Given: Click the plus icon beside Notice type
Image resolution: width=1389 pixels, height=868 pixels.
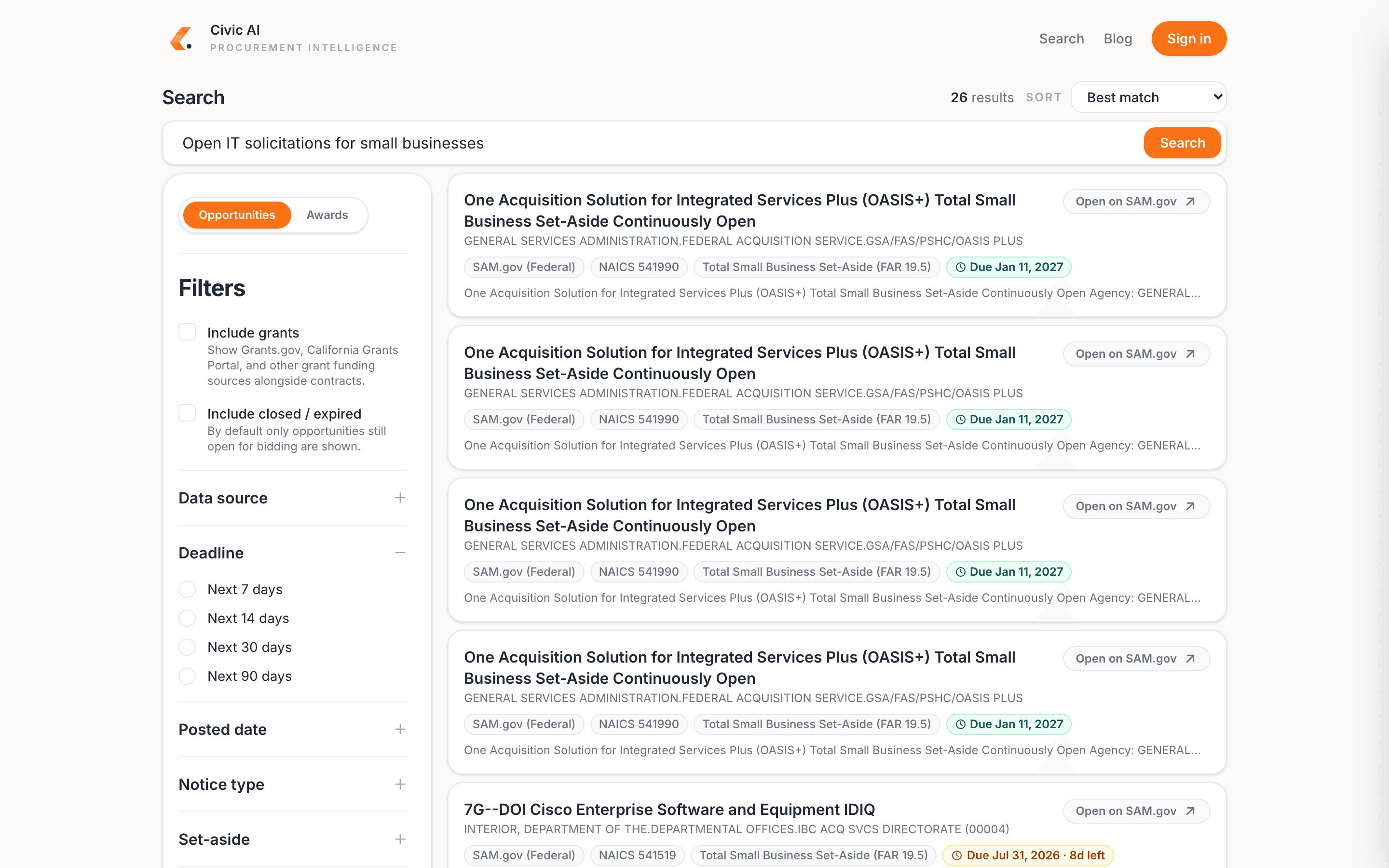Looking at the screenshot, I should [400, 784].
